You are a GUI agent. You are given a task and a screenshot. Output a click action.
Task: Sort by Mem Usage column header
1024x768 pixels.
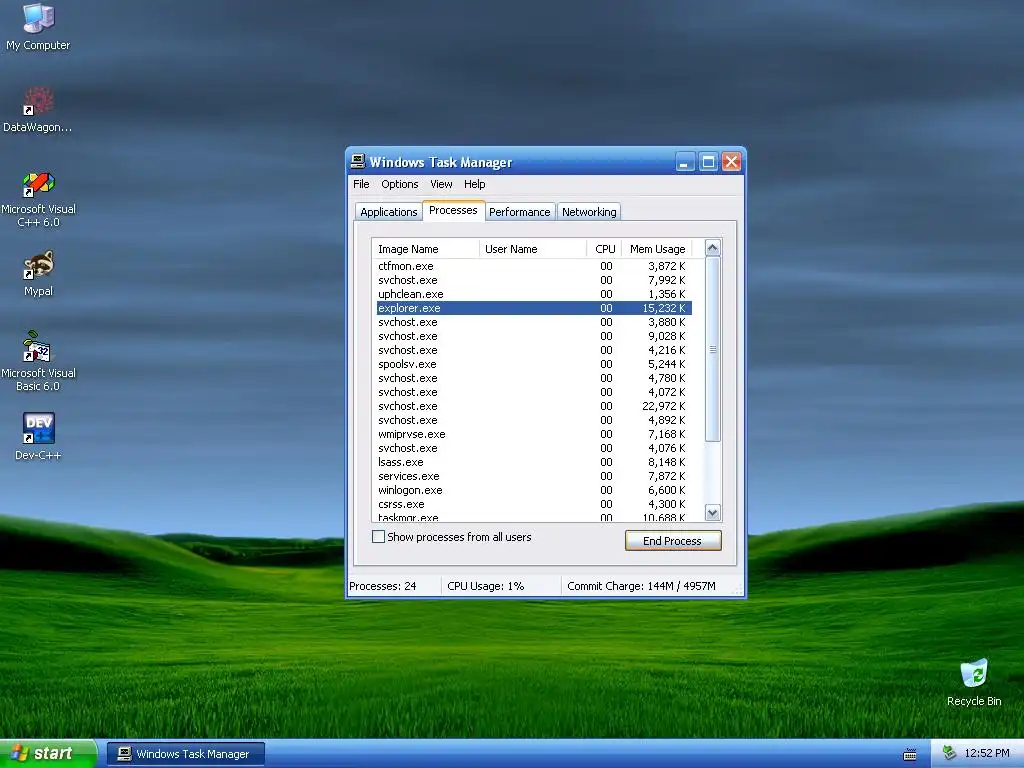tap(656, 249)
